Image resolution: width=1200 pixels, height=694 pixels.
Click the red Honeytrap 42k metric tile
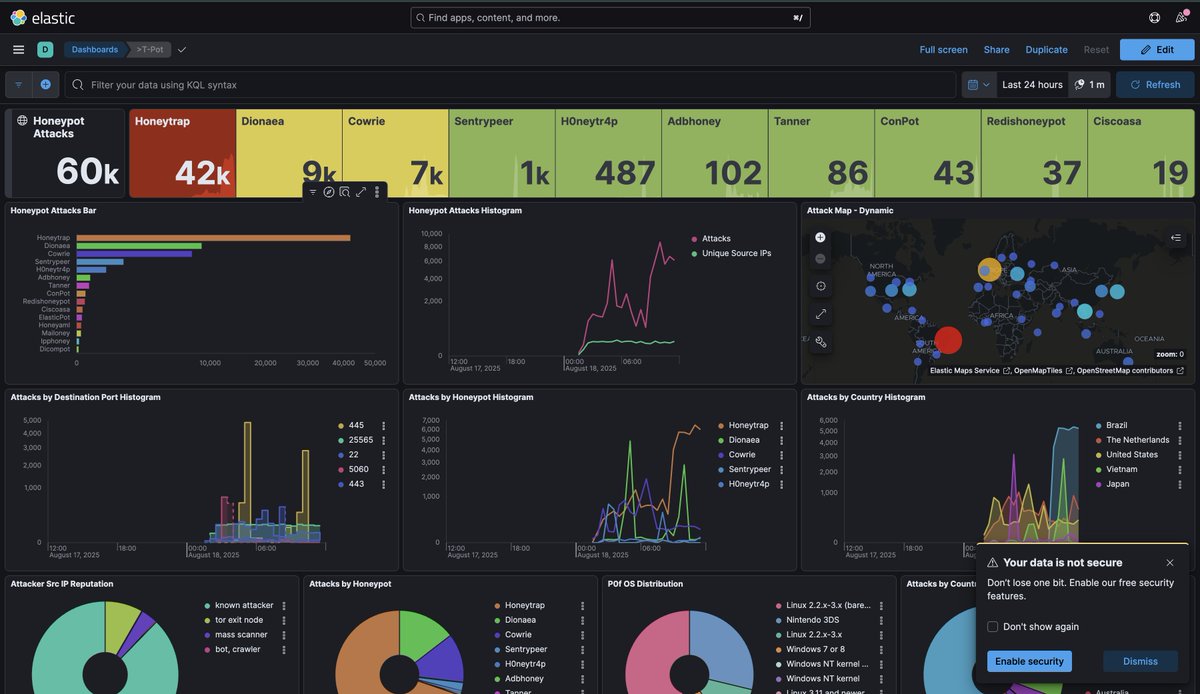click(x=182, y=153)
